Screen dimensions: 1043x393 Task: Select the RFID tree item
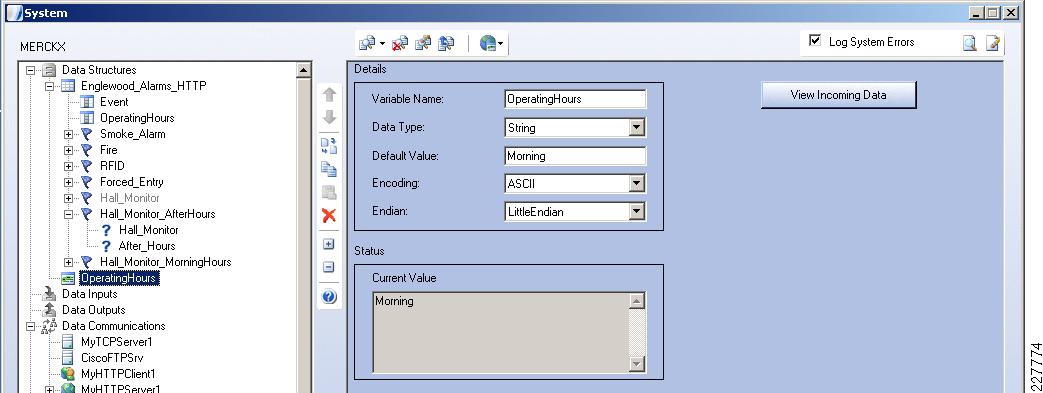112,166
